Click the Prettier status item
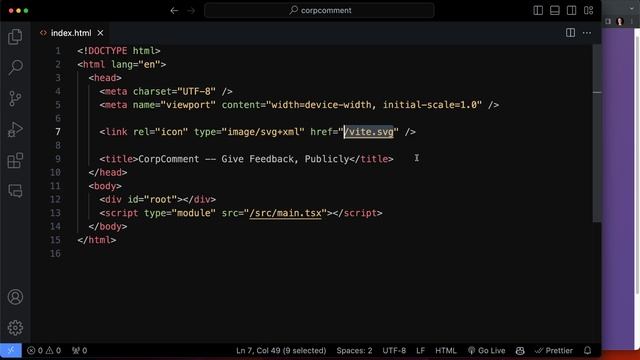 (554, 350)
